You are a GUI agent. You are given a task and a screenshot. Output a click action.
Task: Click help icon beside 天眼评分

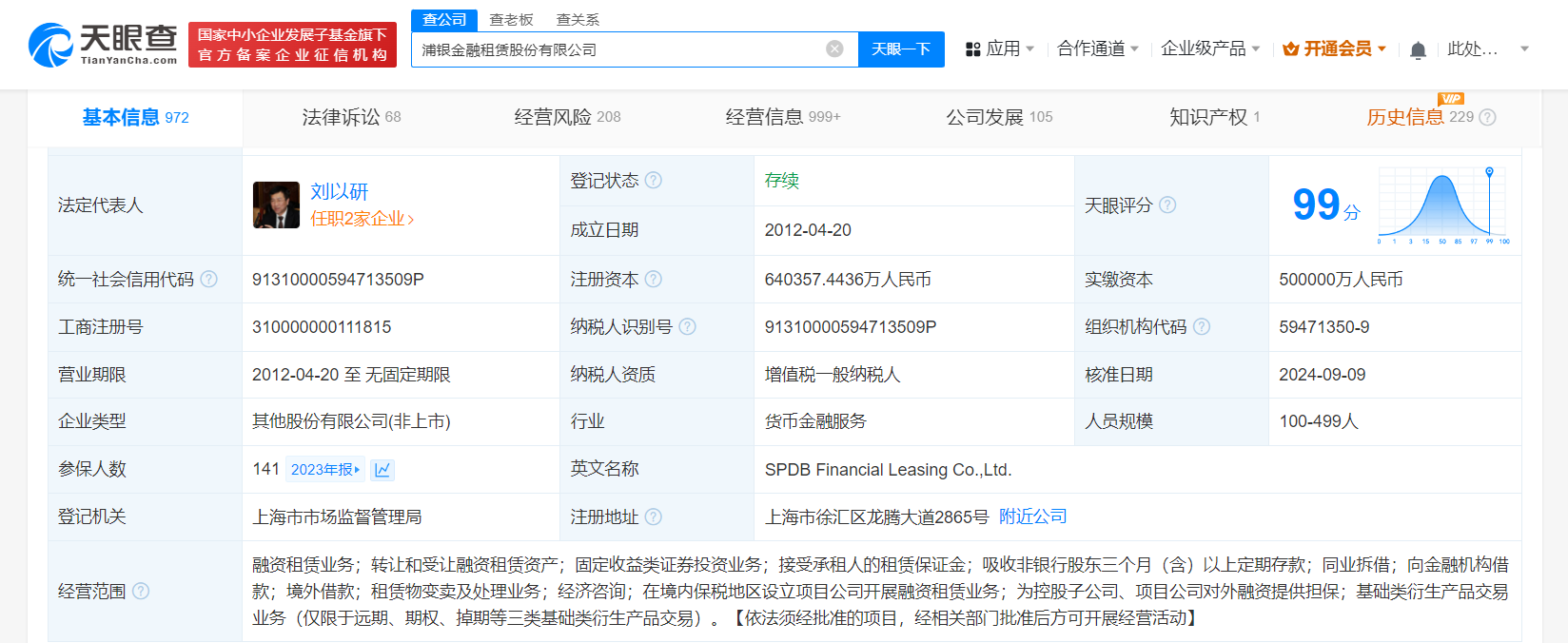point(1167,205)
